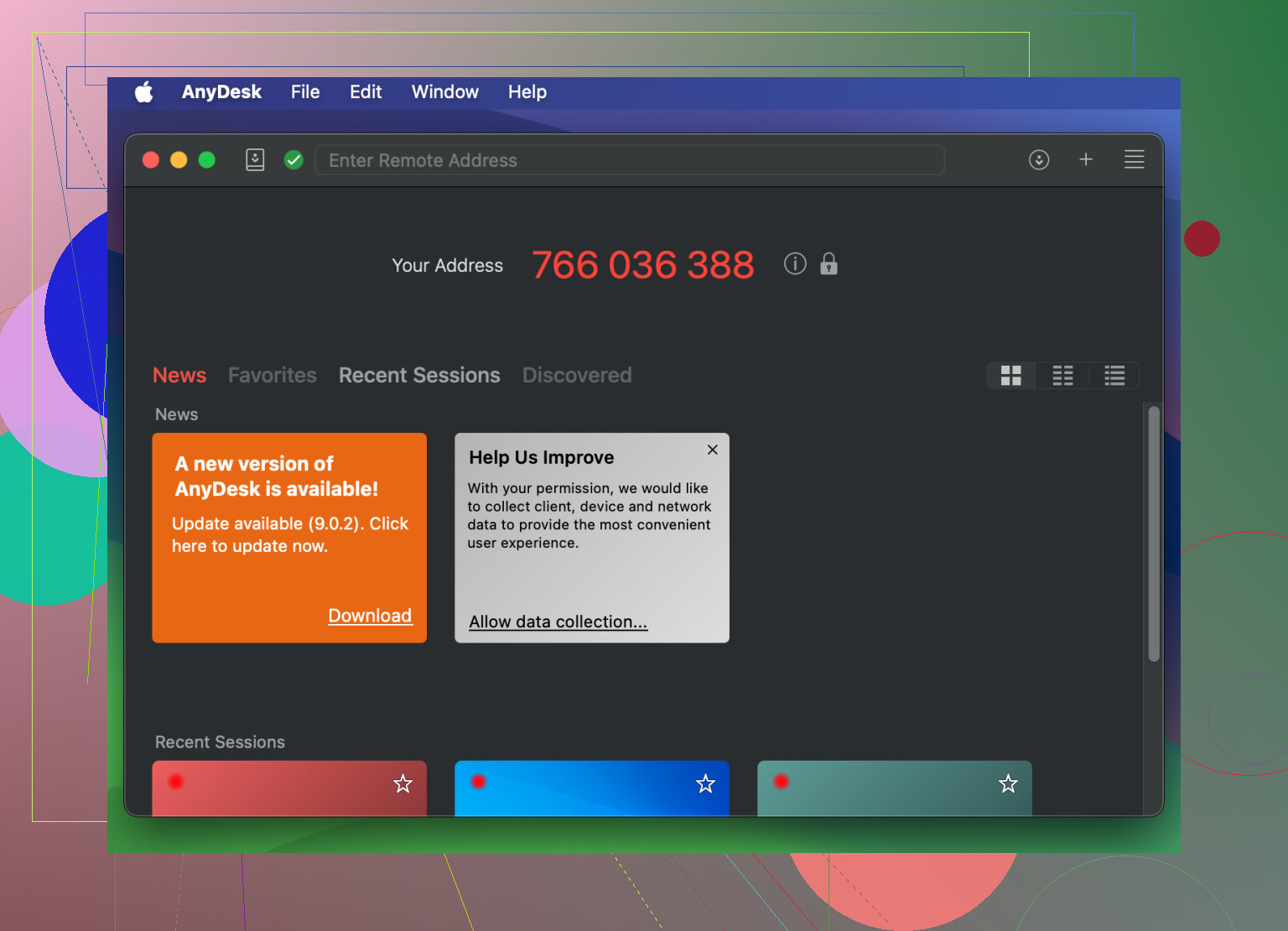Open the Favorites tab

[273, 375]
